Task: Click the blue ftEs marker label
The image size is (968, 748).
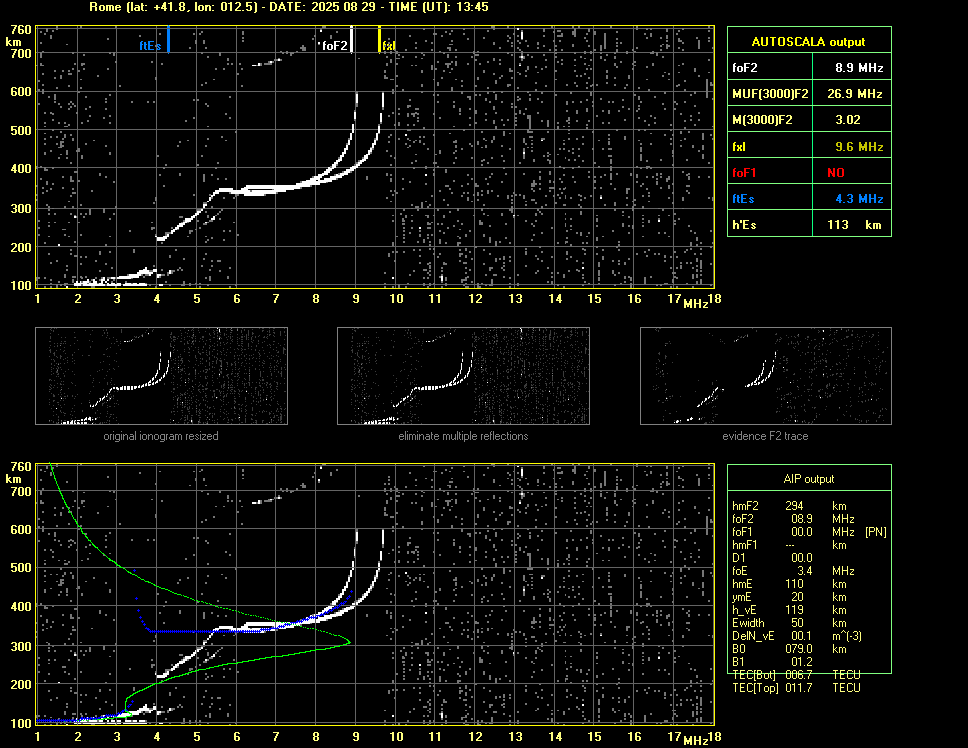Action: click(150, 46)
